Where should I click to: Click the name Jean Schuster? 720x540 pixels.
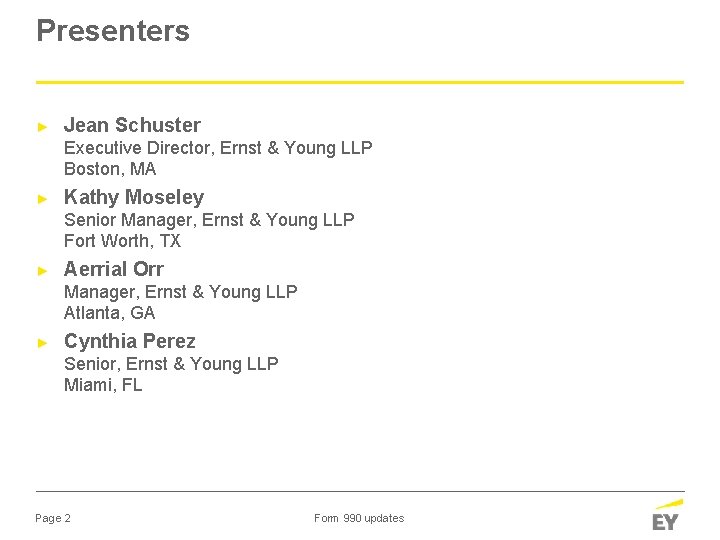(x=132, y=125)
